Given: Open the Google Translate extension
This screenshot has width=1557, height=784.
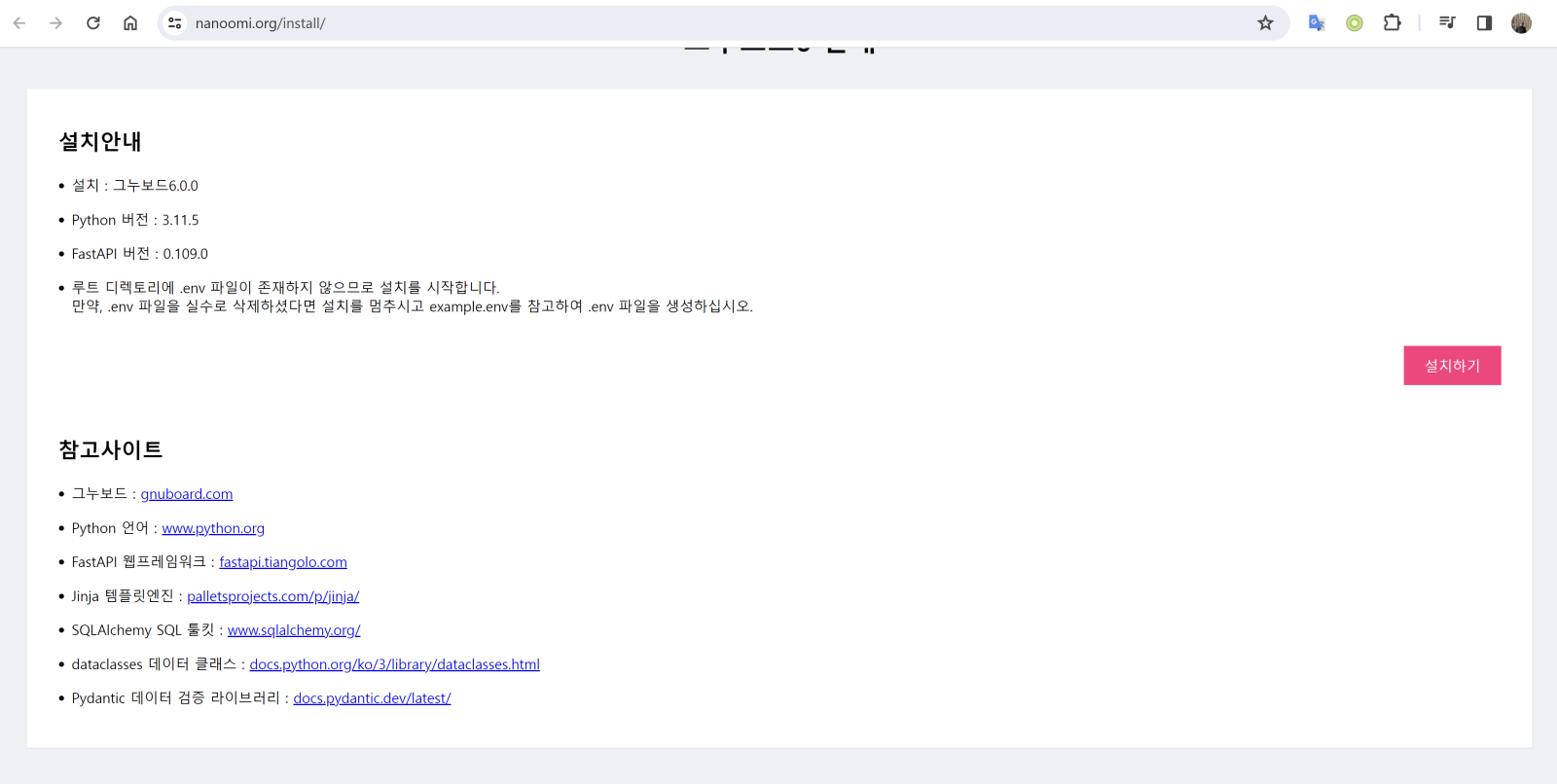Looking at the screenshot, I should (x=1317, y=23).
